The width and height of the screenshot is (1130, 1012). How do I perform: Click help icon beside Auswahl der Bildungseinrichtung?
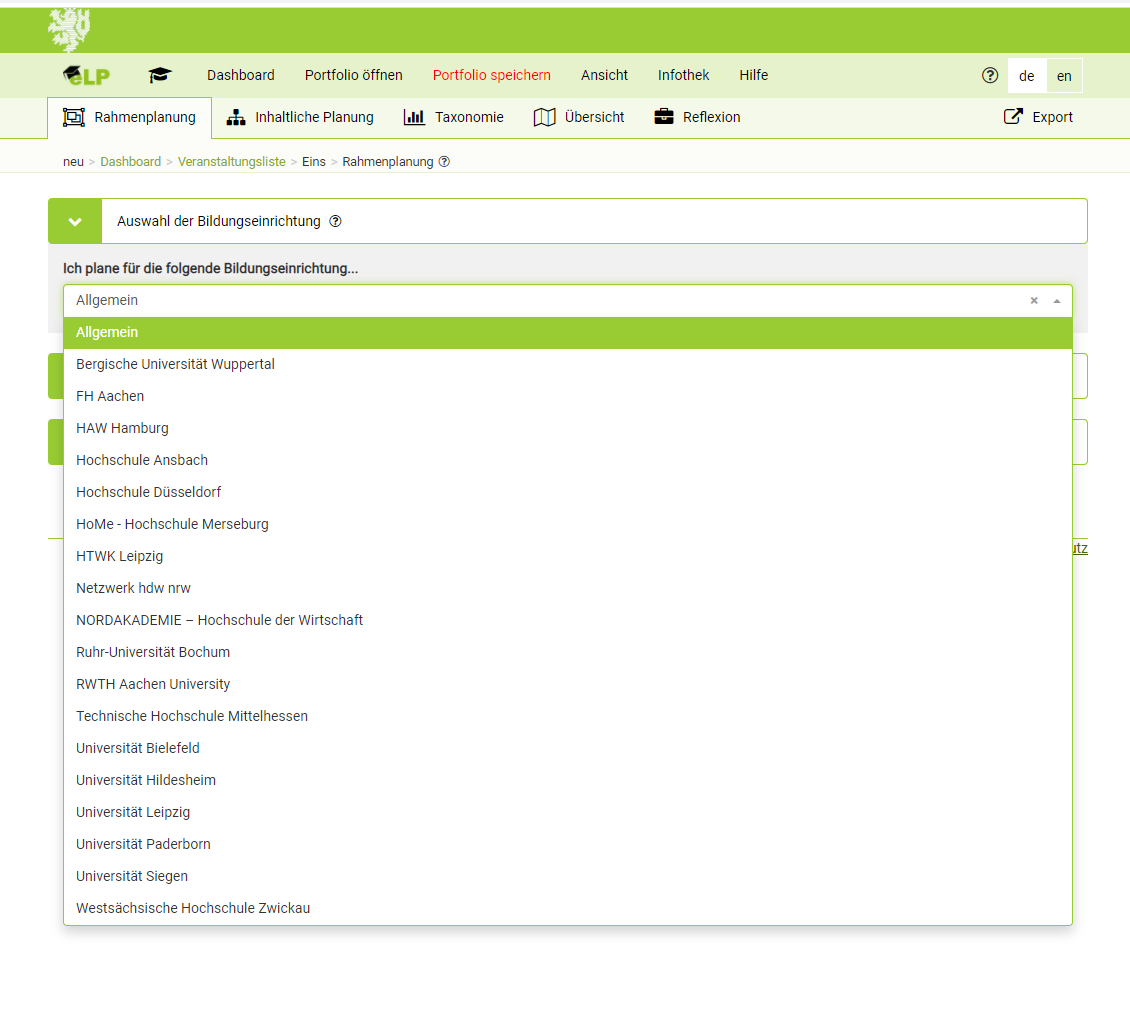[335, 221]
